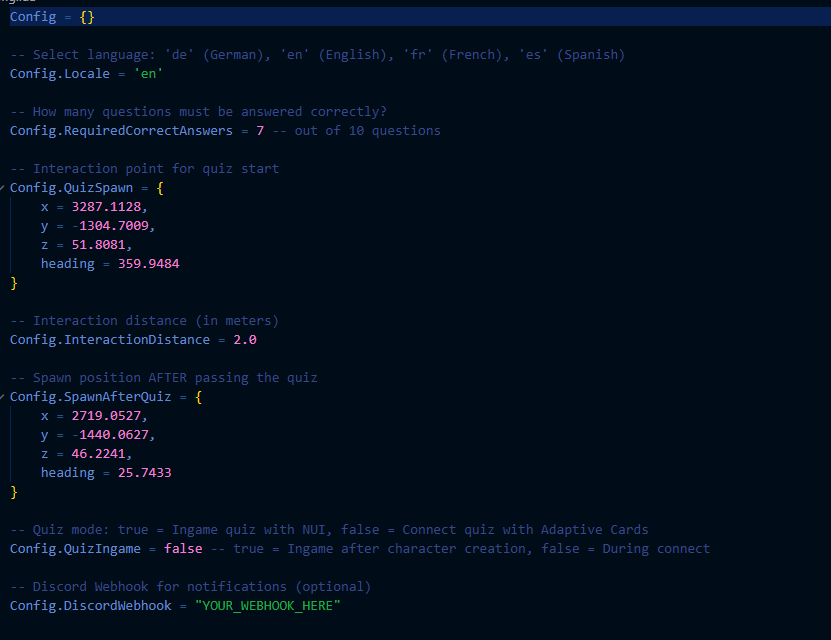Click the 'Quiz mode: true = Ingame quiz' comment line
The width and height of the screenshot is (831, 640).
coord(329,530)
